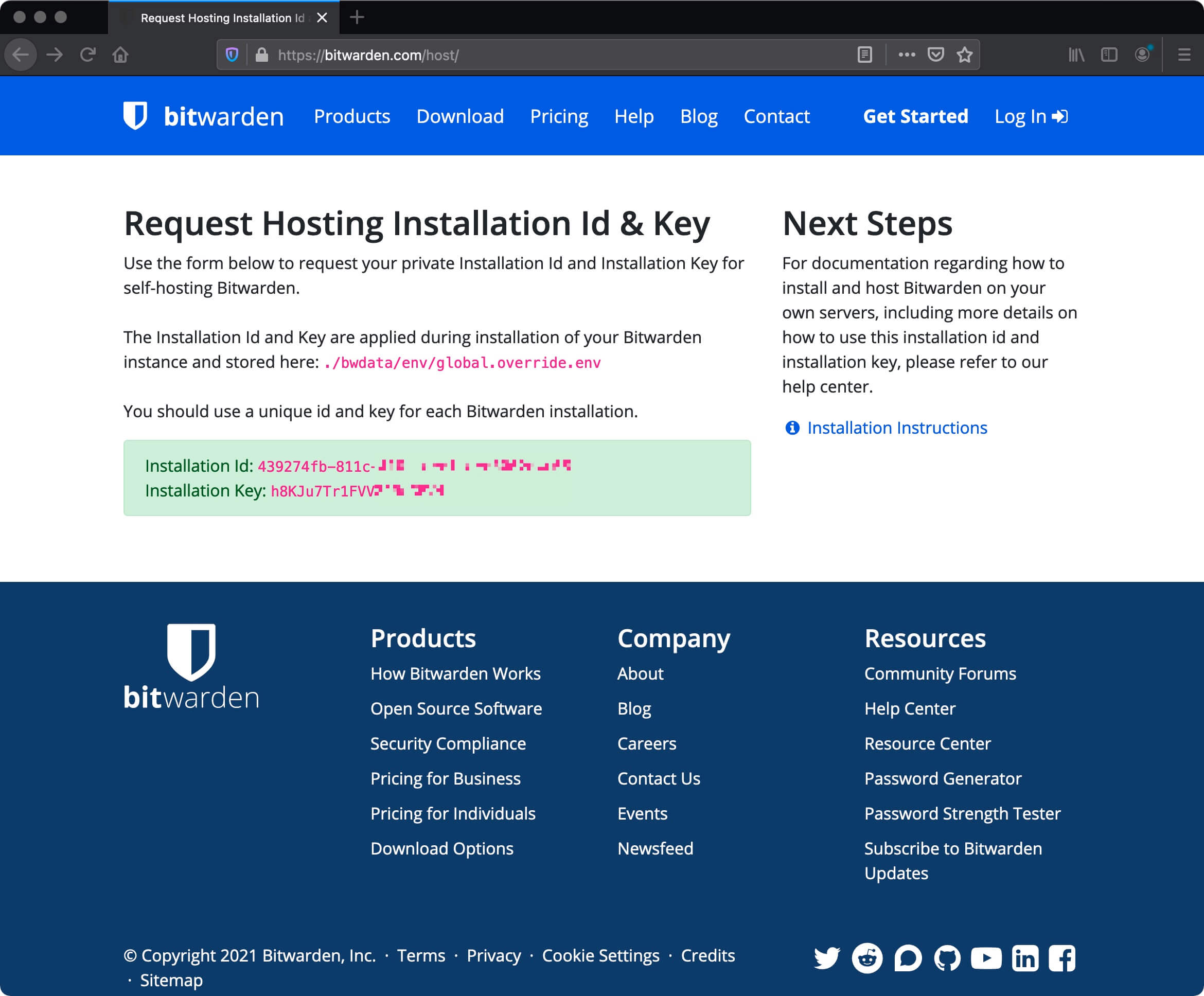Open Download in the top navigation
This screenshot has height=996, width=1204.
coord(460,116)
